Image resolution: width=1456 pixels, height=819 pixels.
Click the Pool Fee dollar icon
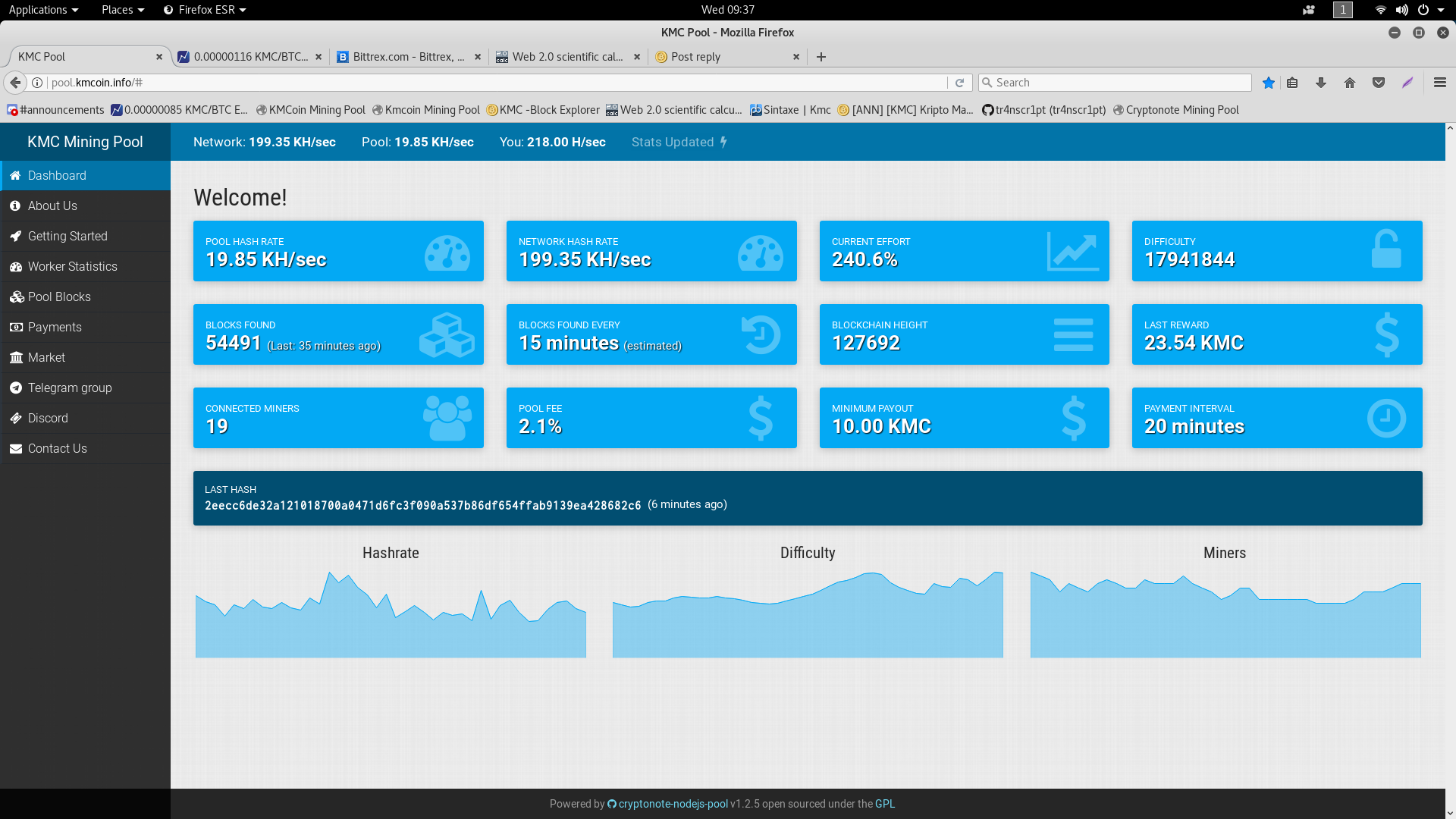click(x=761, y=418)
